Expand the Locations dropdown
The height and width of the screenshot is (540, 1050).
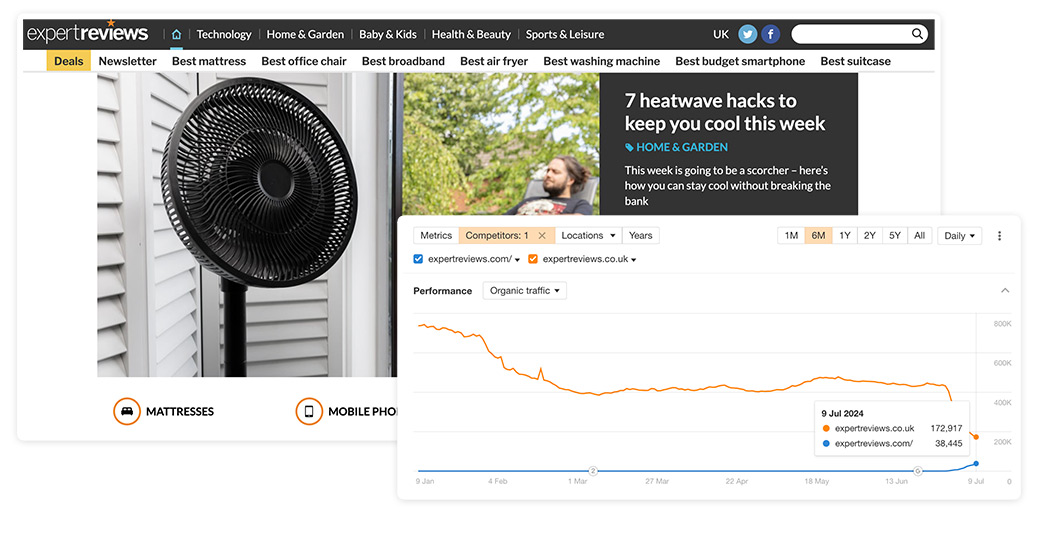coord(588,236)
